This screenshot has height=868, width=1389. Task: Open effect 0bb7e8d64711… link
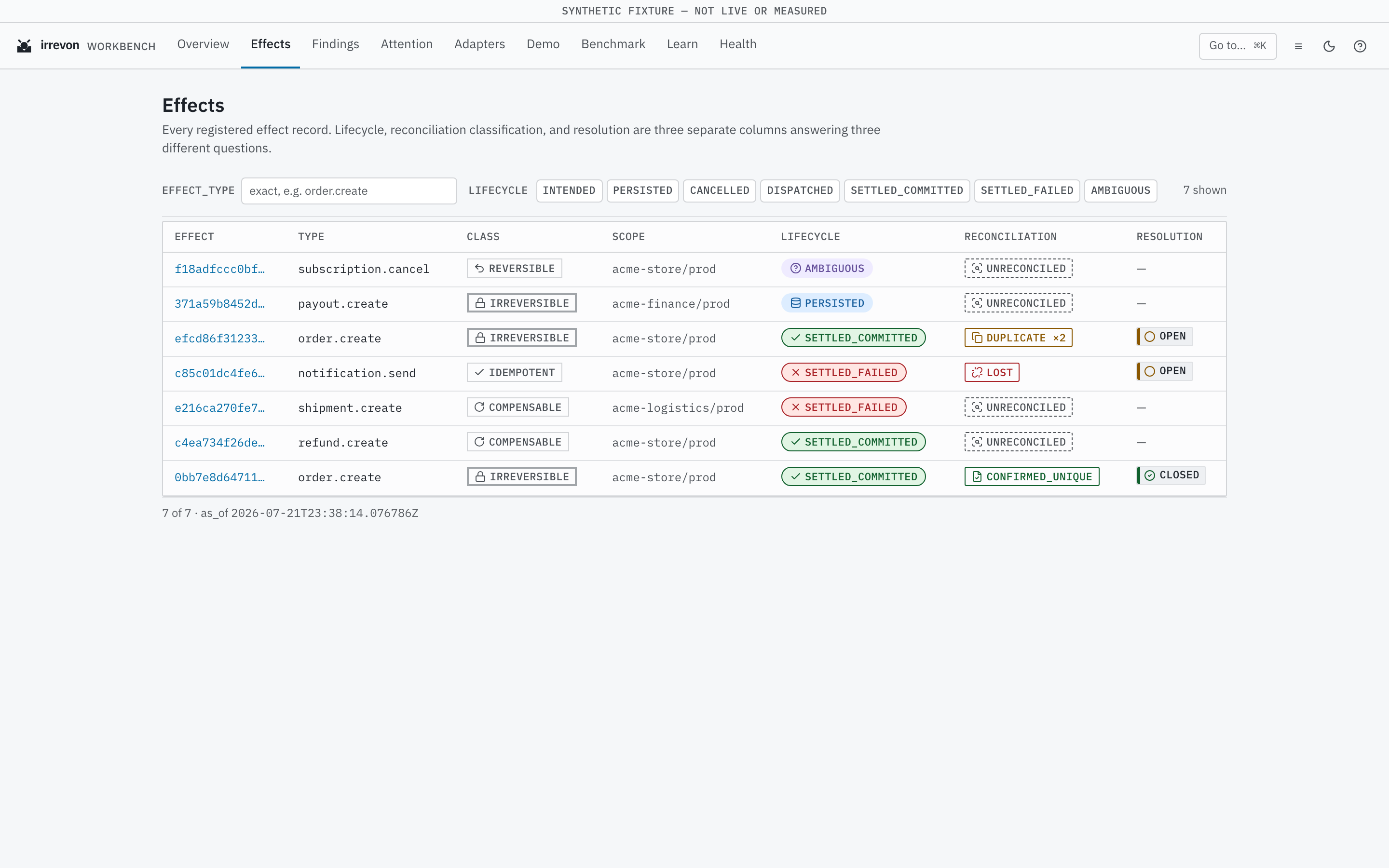click(x=220, y=477)
